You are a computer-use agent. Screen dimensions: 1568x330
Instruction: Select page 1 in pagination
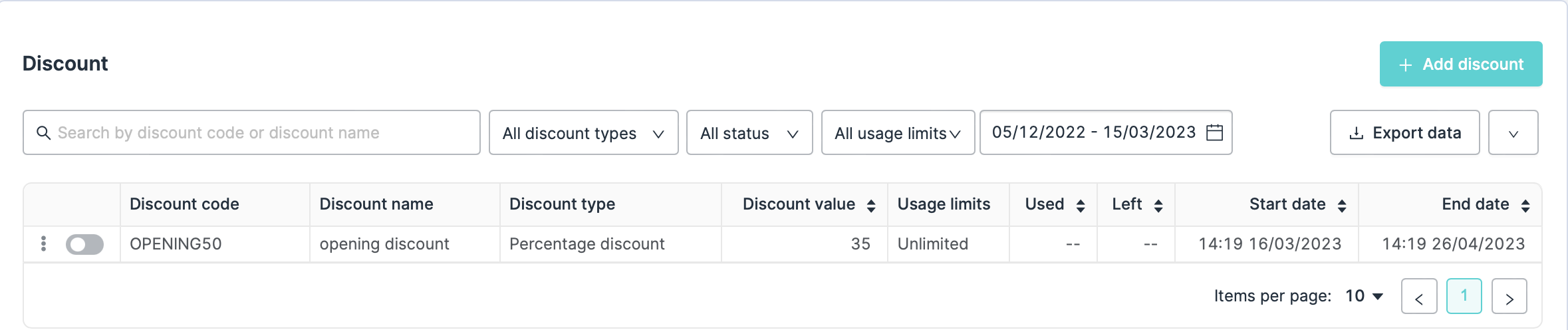[x=1464, y=296]
